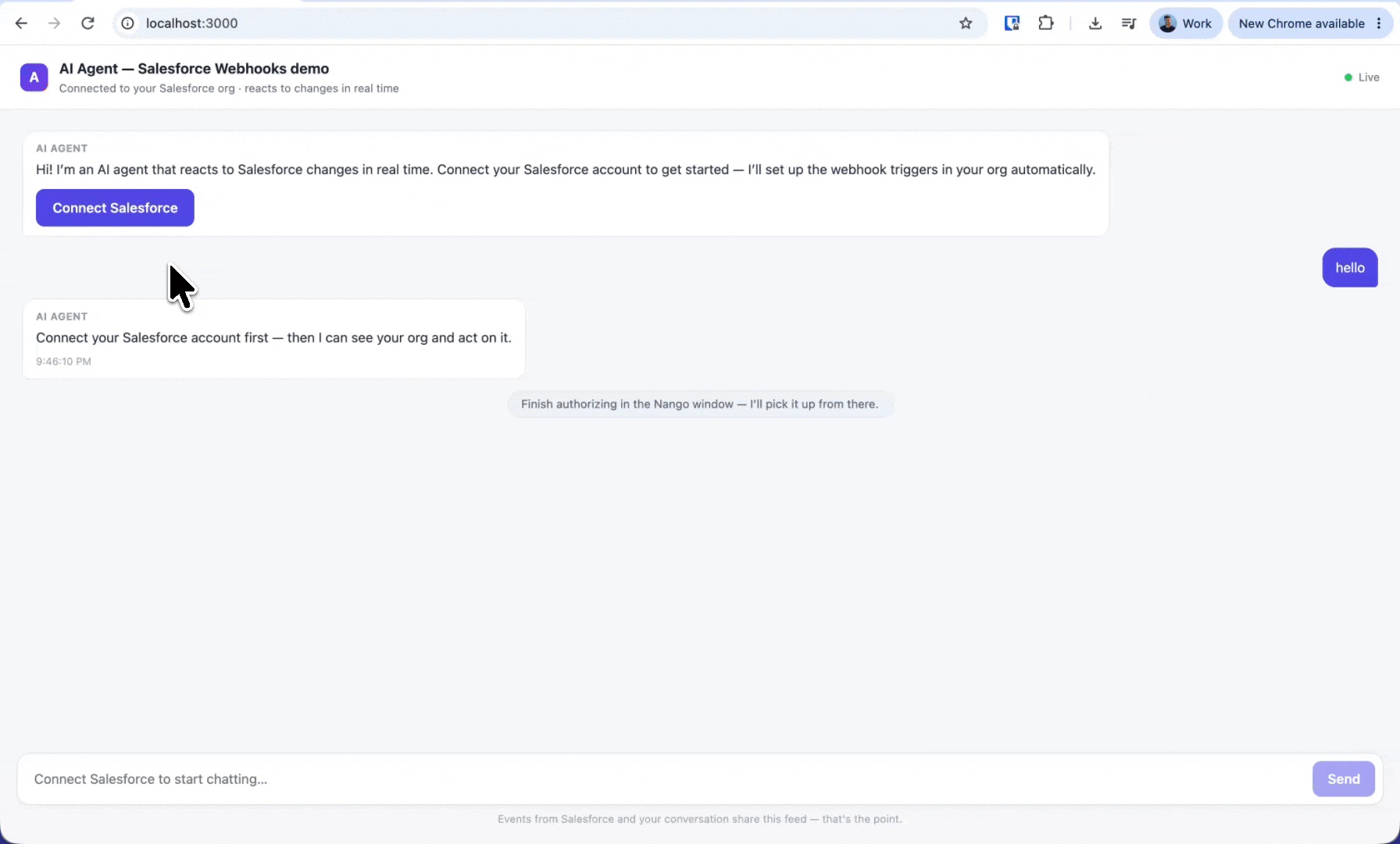Click the AI Agent — Salesforce Webhooks demo title

click(194, 69)
